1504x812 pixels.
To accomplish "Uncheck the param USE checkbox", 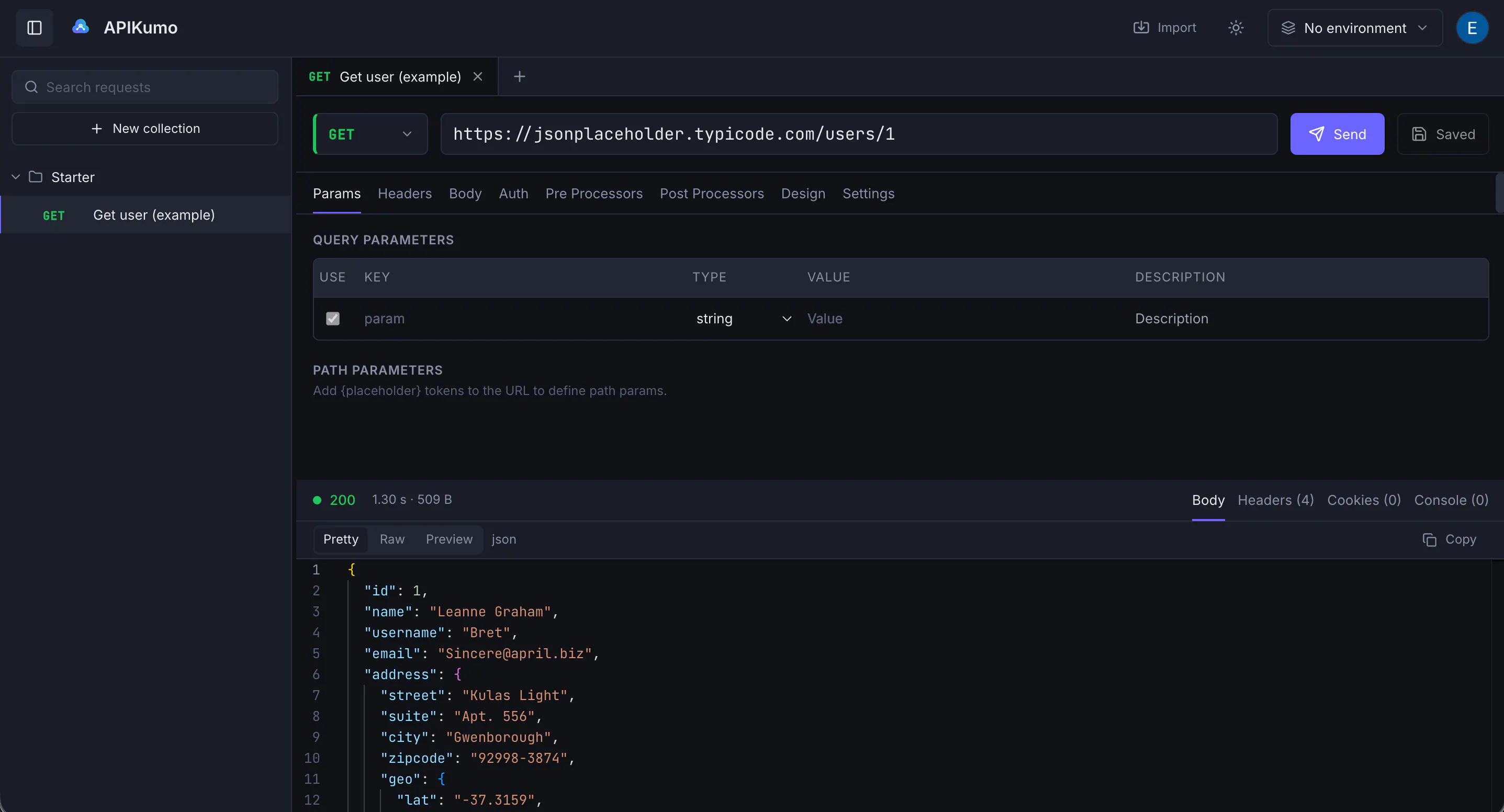I will click(332, 319).
